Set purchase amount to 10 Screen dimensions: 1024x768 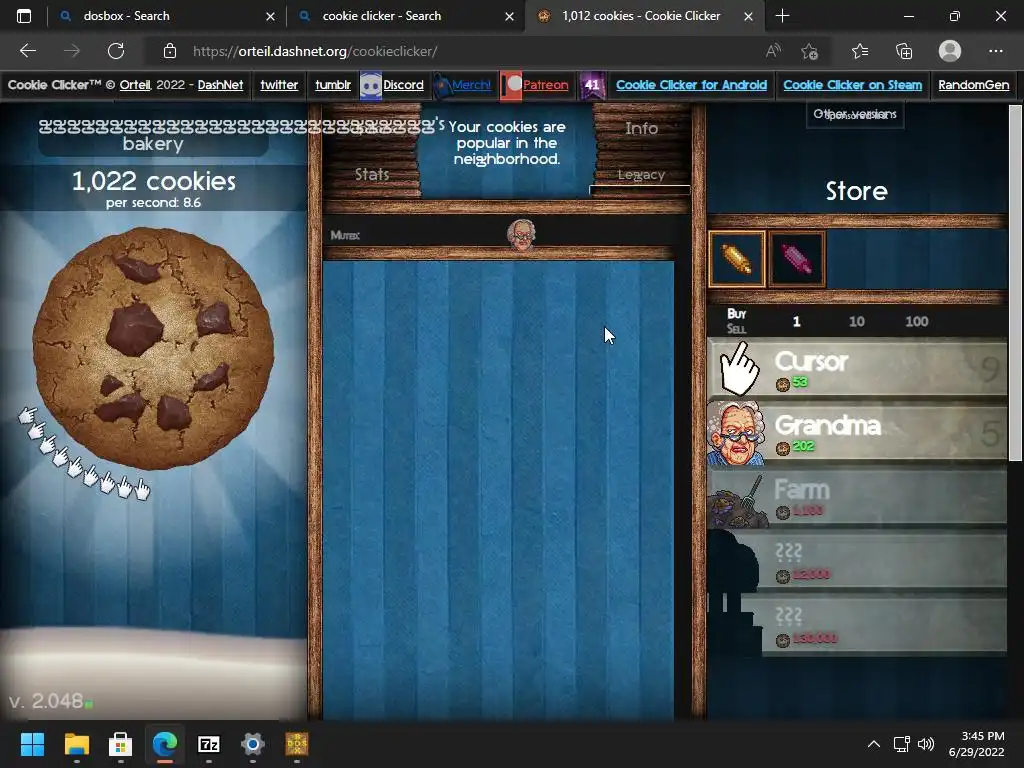pos(856,321)
